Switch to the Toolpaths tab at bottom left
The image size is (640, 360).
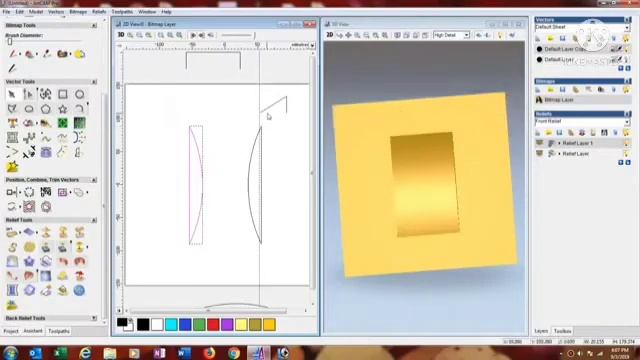[59, 331]
